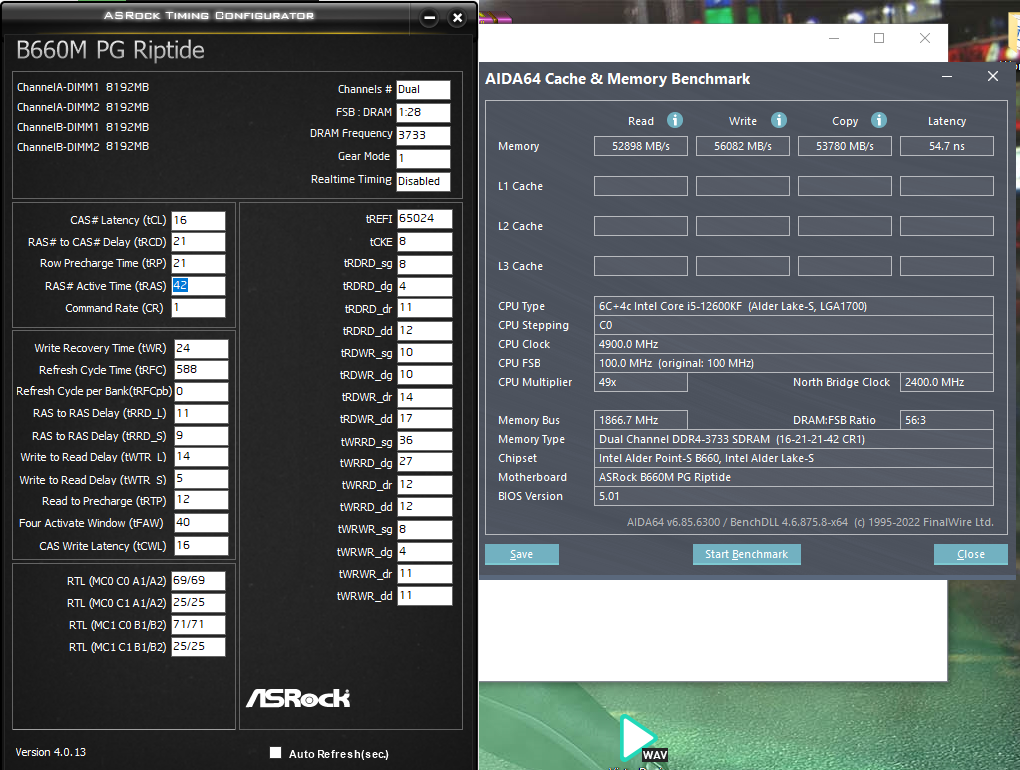The height and width of the screenshot is (770, 1020).
Task: Click the tRCD value field
Action: (198, 242)
